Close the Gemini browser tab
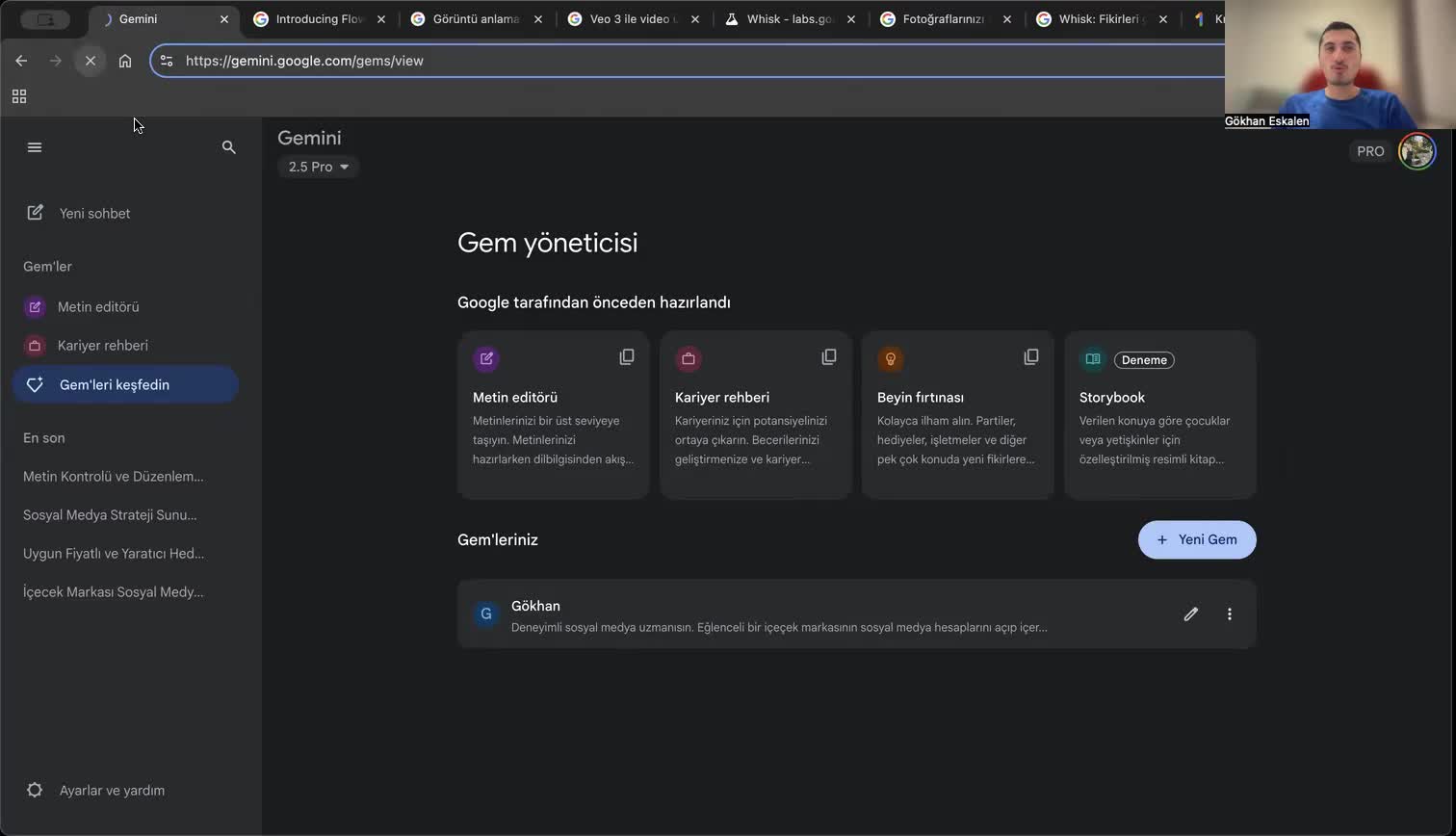Image resolution: width=1456 pixels, height=836 pixels. (x=224, y=19)
